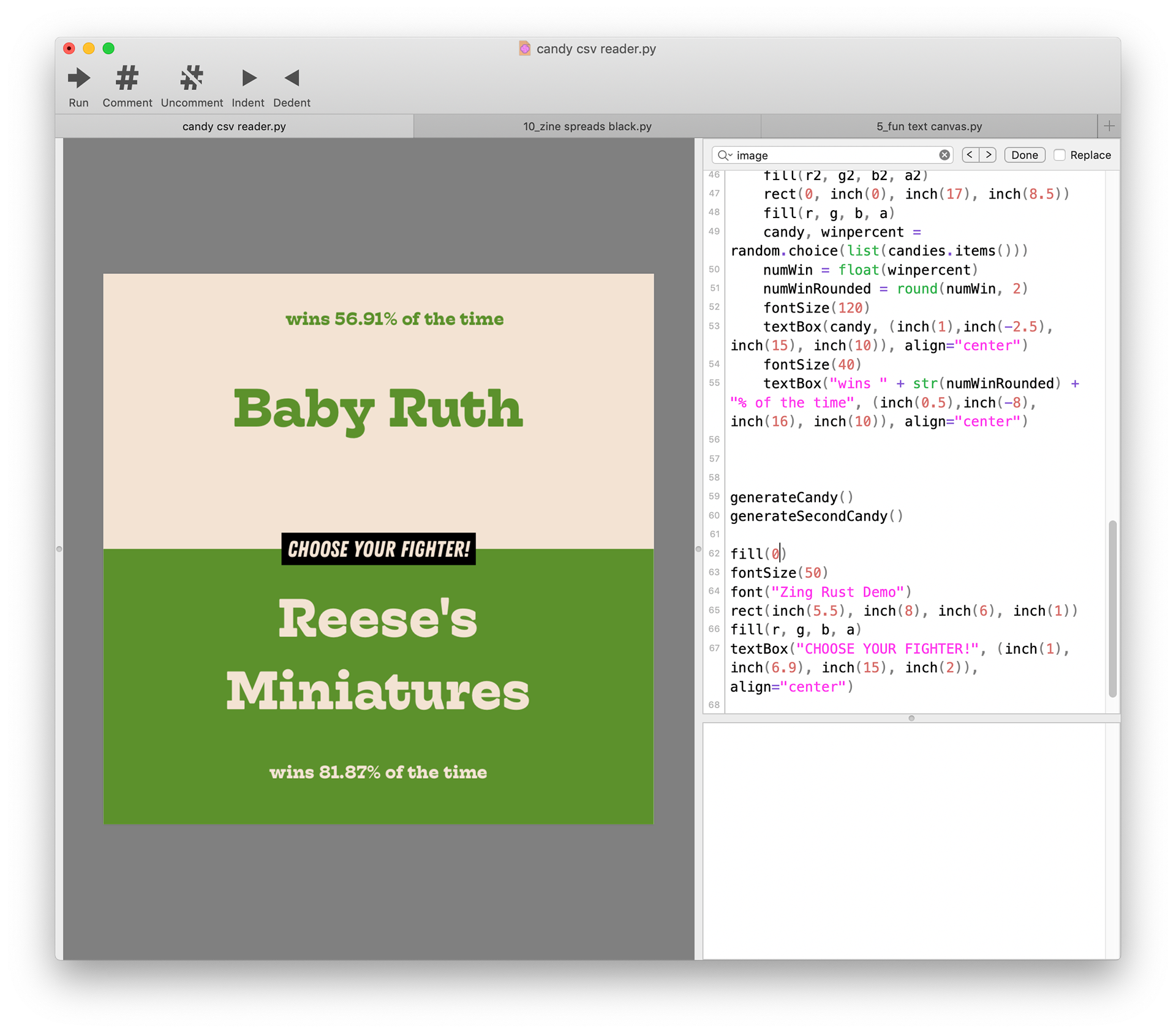Go to next search match
Image resolution: width=1176 pixels, height=1033 pixels.
point(988,155)
